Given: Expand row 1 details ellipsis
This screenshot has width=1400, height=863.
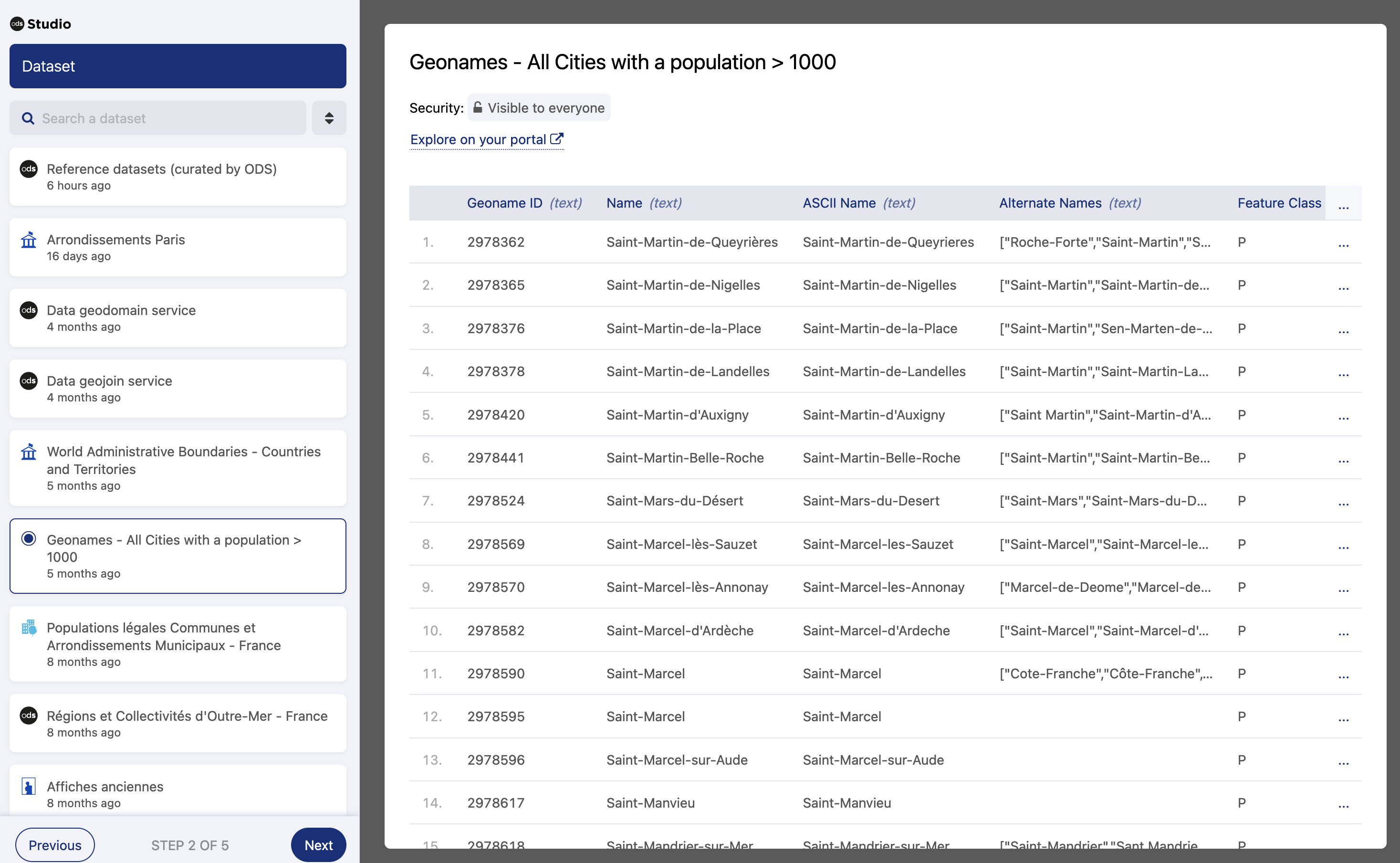Looking at the screenshot, I should pyautogui.click(x=1343, y=244).
